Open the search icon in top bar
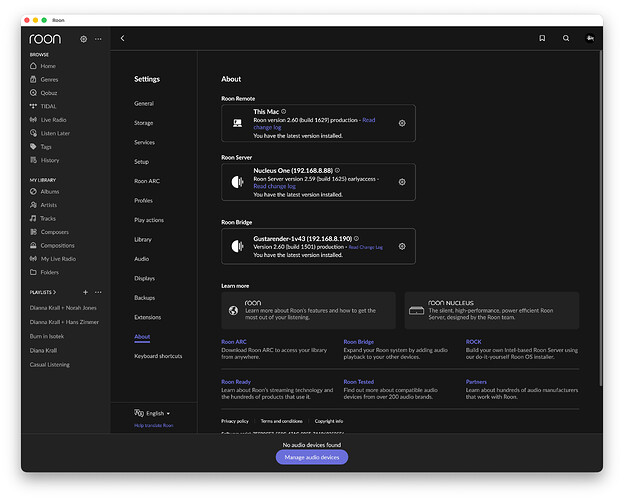This screenshot has height=500, width=624. tap(566, 38)
